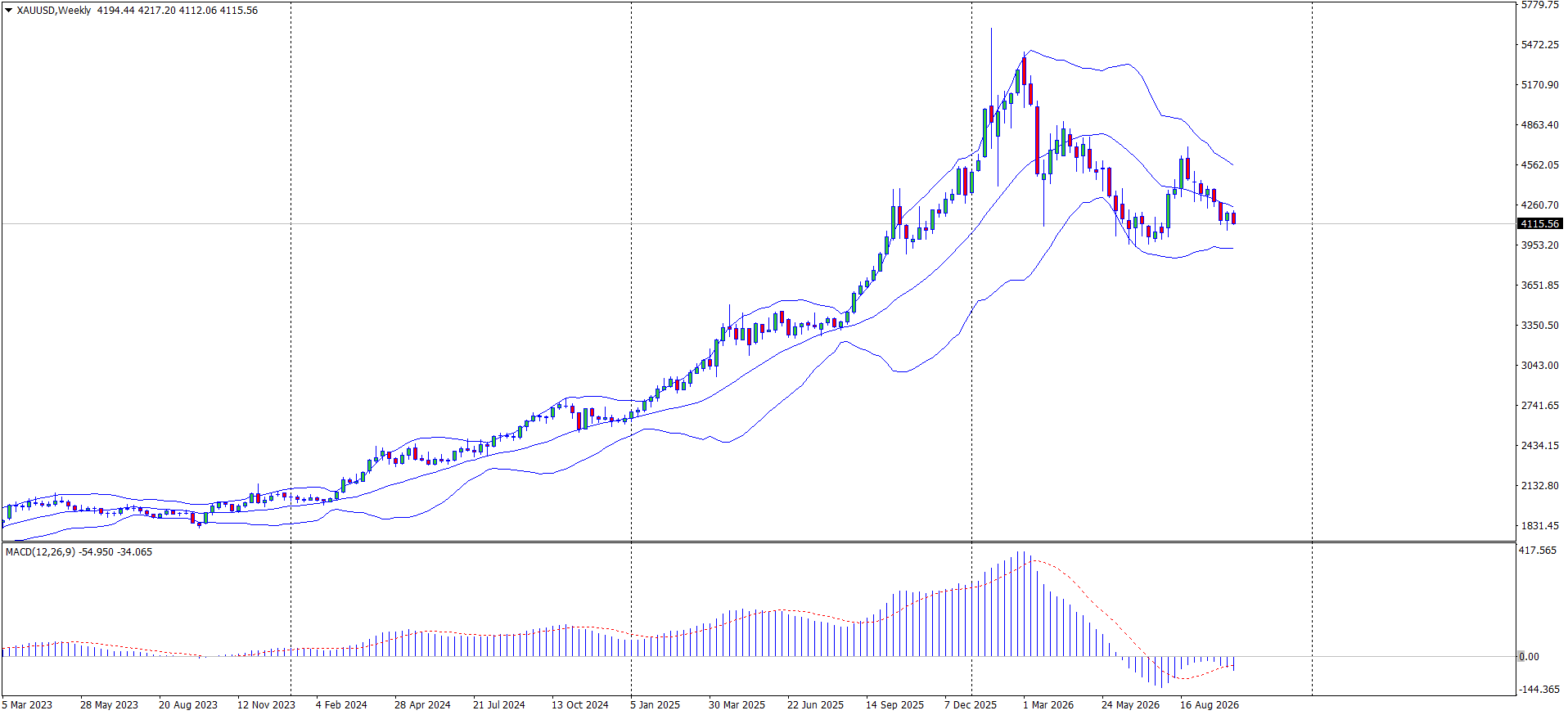Click the 4260.70 price axis label
1568x715 pixels.
1540,205
